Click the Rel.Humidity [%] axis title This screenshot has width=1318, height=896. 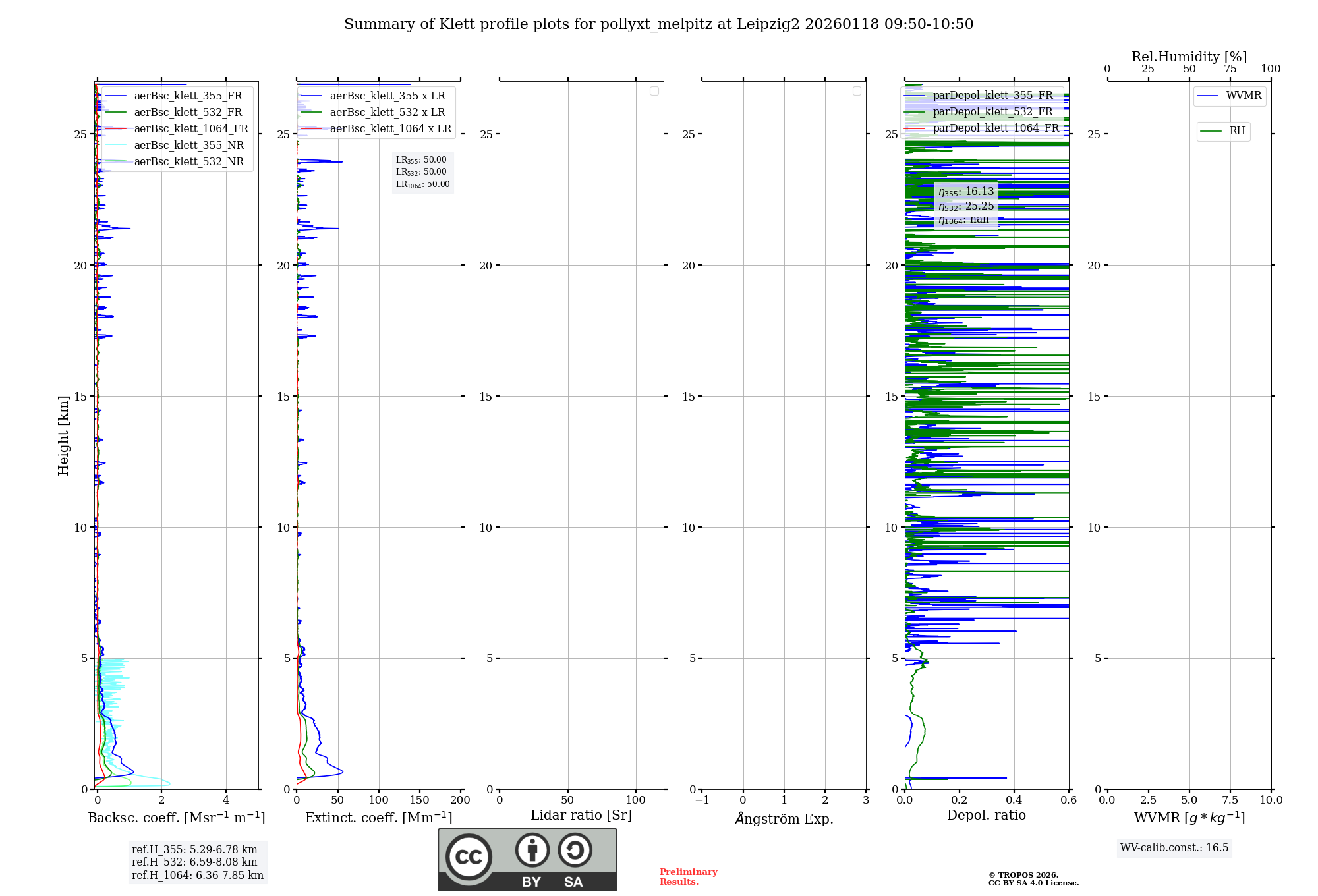[x=1189, y=57]
